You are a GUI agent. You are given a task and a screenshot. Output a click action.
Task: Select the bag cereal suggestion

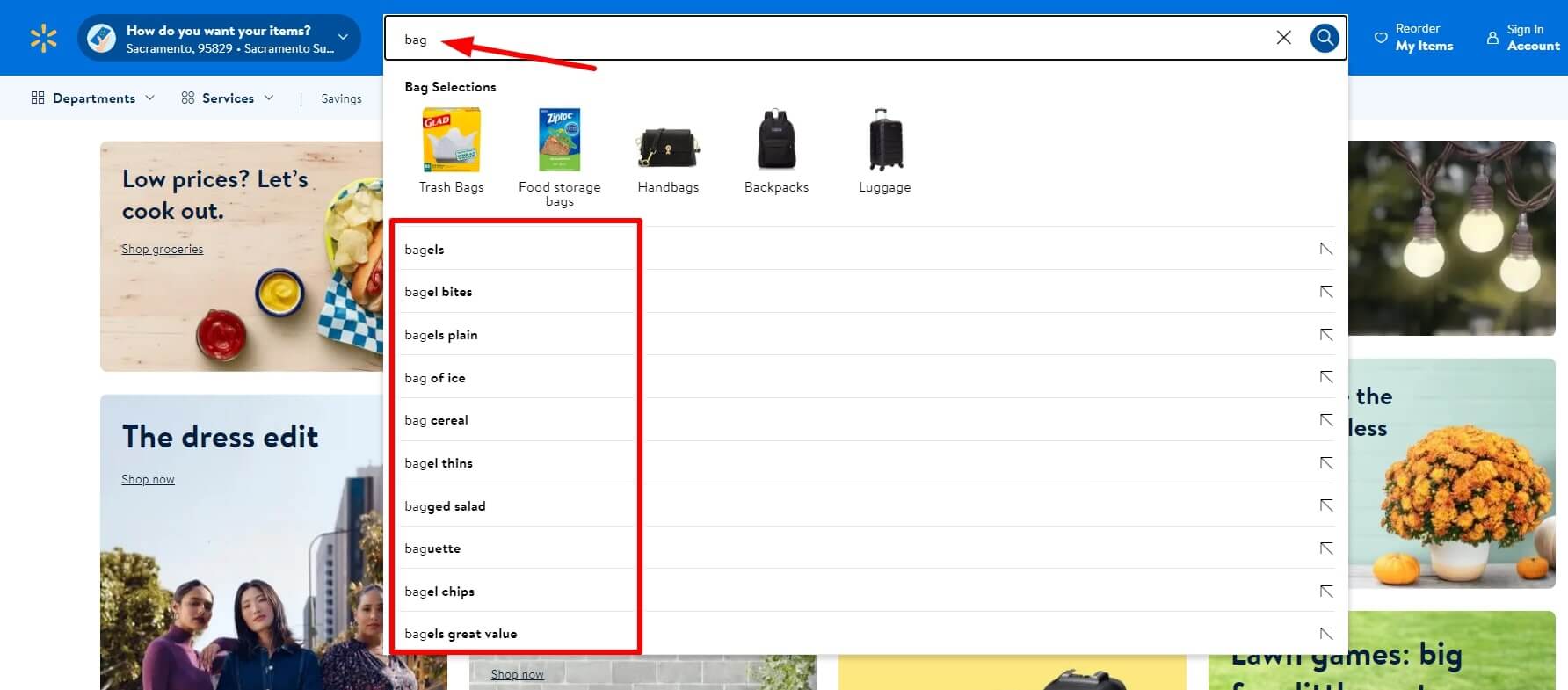coord(436,420)
